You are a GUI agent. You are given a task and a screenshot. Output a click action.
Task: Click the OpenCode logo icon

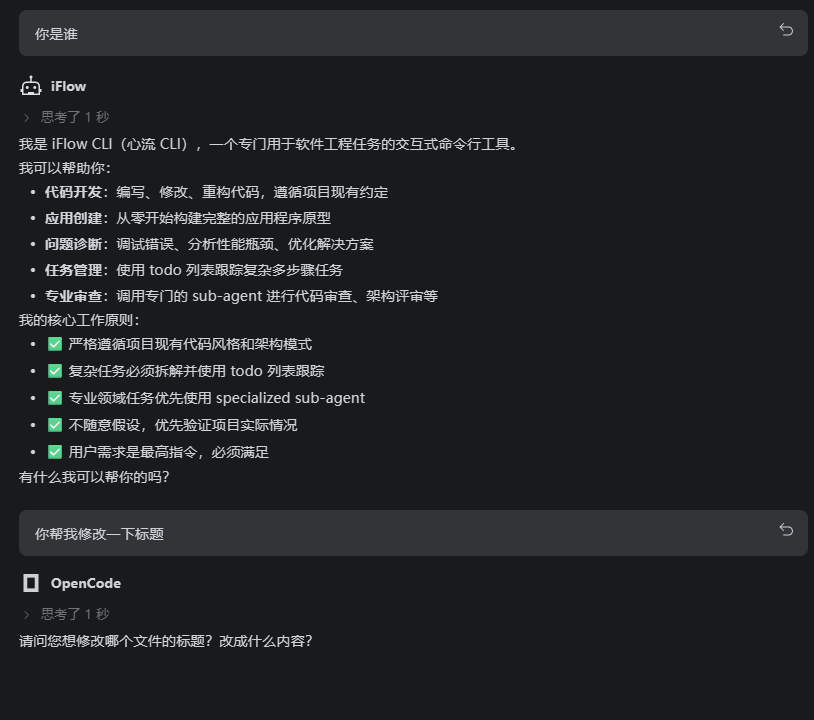pyautogui.click(x=31, y=583)
